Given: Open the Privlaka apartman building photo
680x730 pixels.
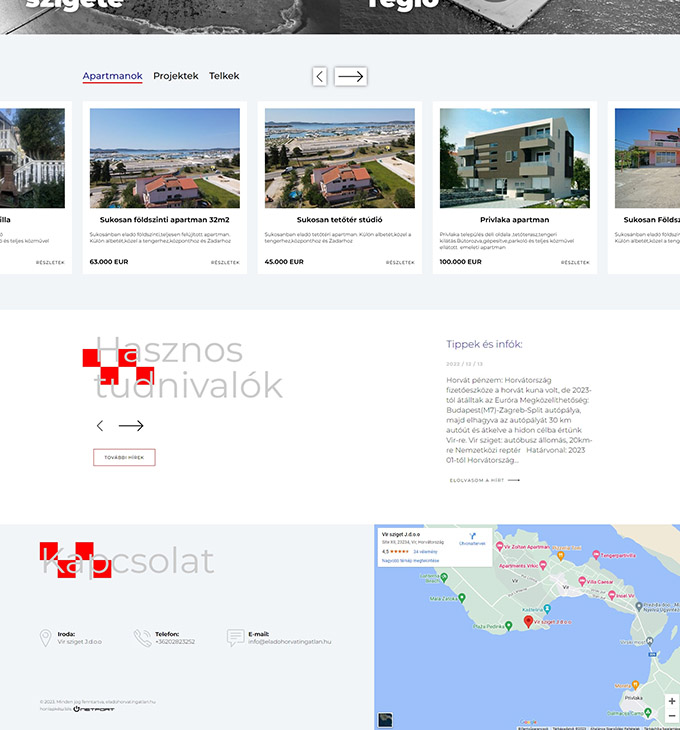Looking at the screenshot, I should (515, 158).
